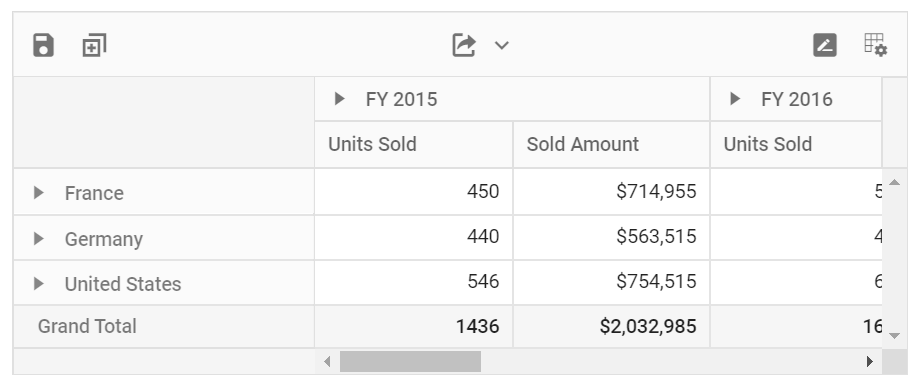Click the horizontal scrollbar left arrow
This screenshot has width=922, height=387.
click(x=328, y=361)
